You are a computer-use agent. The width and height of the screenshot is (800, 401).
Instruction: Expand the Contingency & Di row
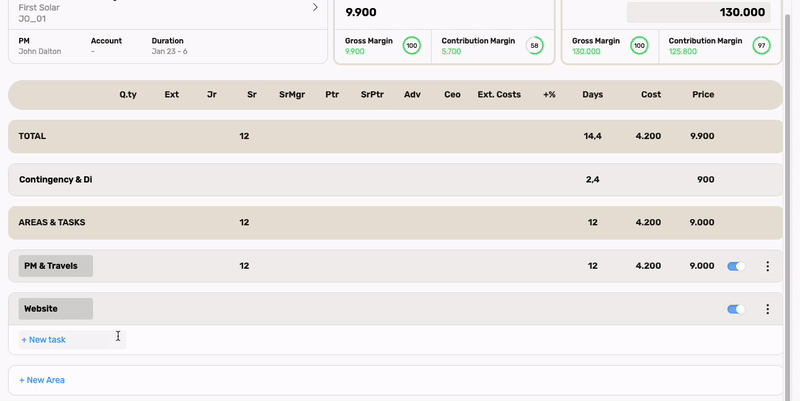[x=395, y=180]
